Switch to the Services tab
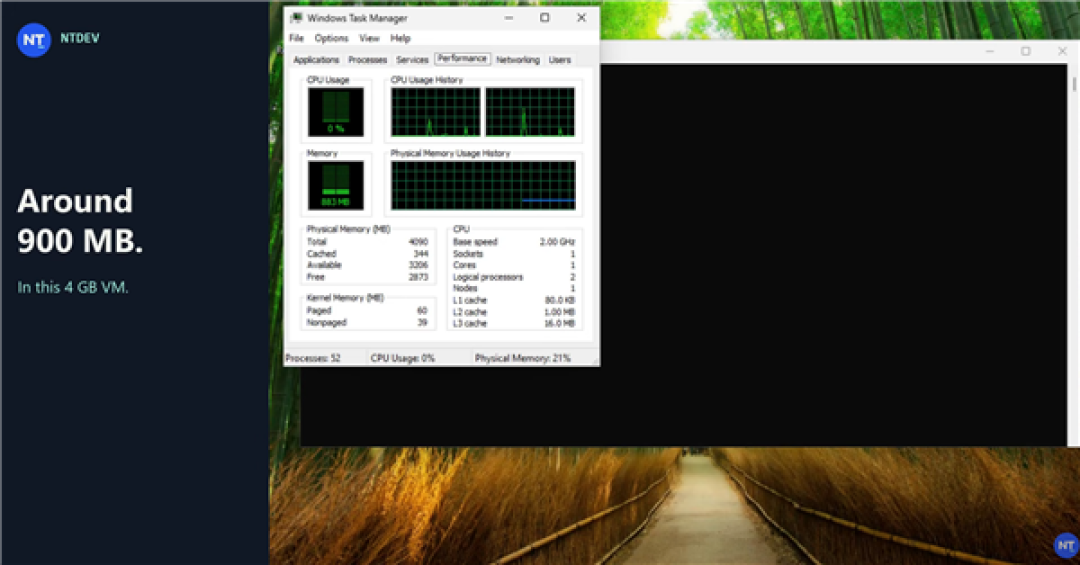 (412, 60)
